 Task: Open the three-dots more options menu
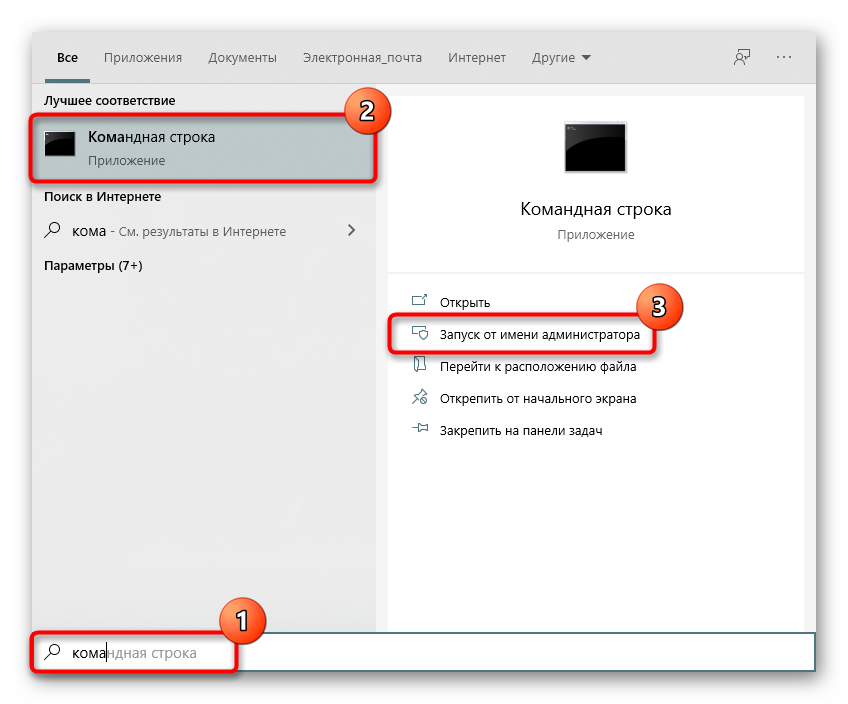coord(784,57)
